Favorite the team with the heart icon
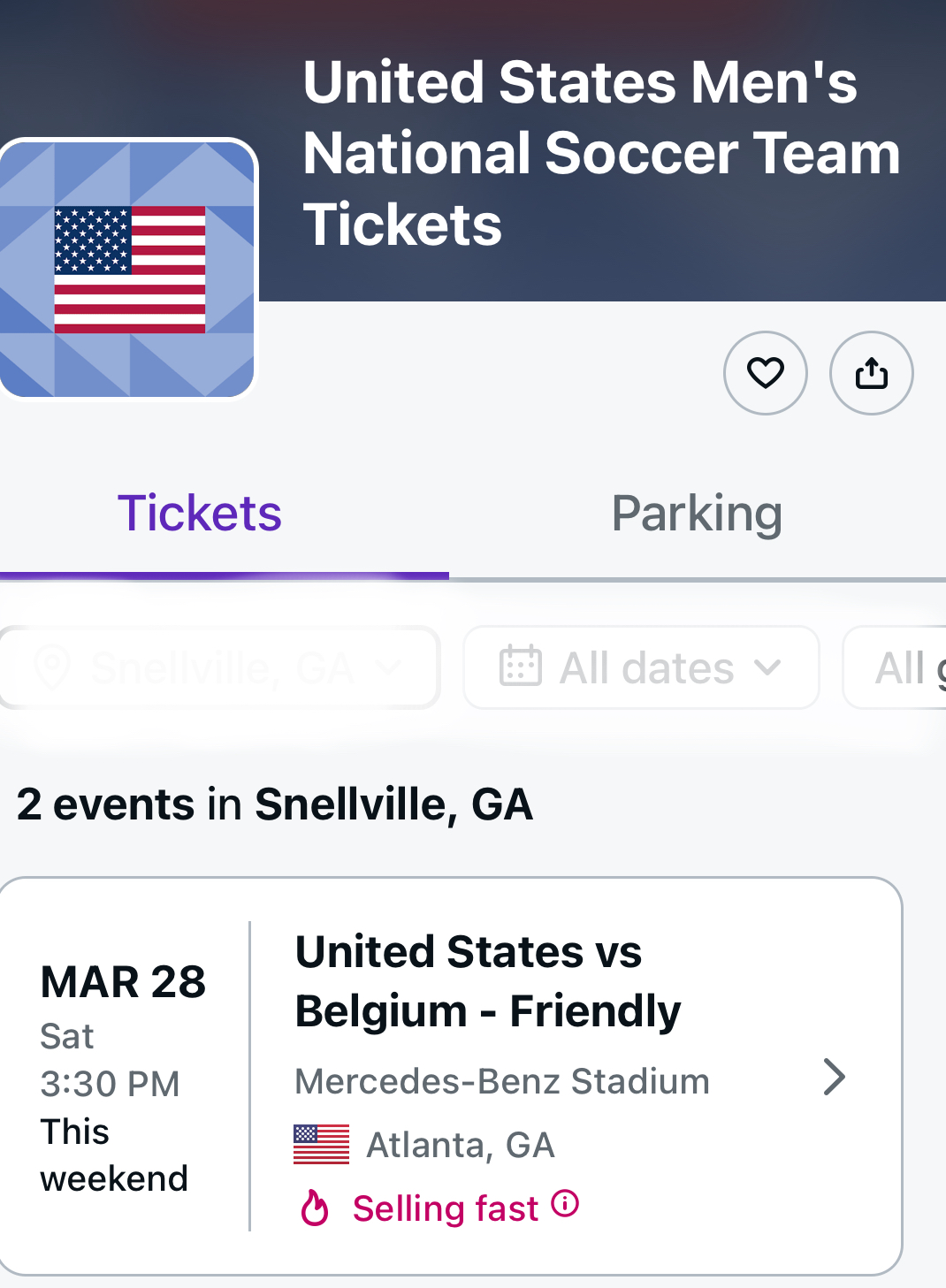Screen dimensions: 946x1288 tap(765, 373)
